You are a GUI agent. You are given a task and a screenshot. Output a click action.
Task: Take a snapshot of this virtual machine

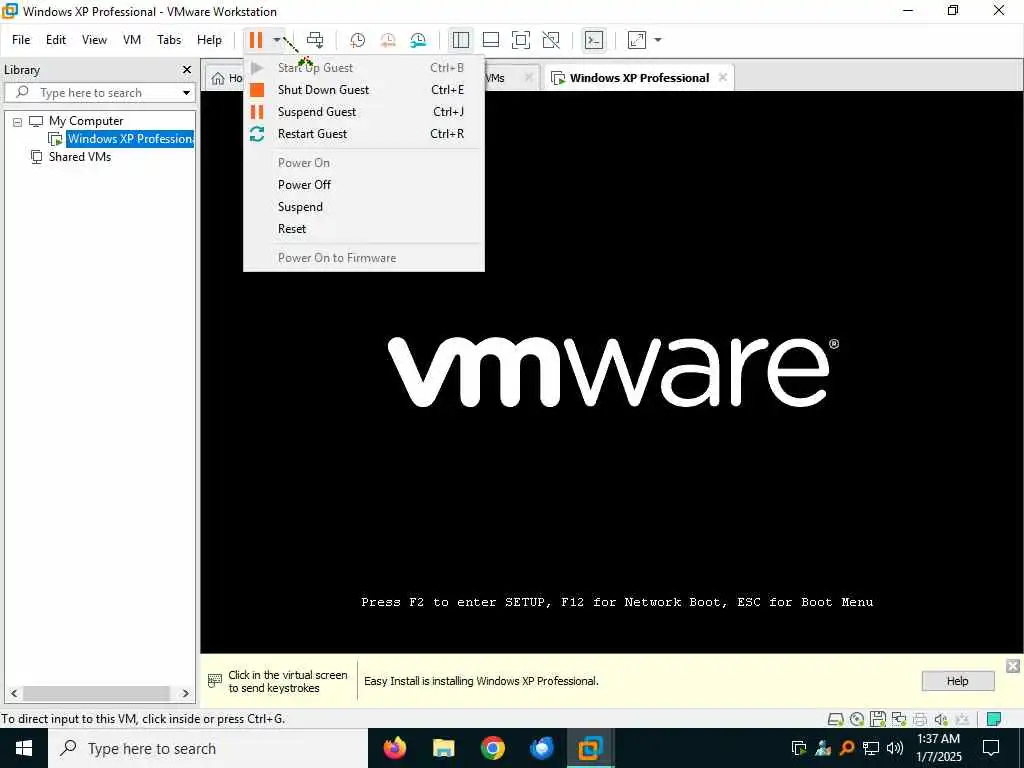click(357, 40)
